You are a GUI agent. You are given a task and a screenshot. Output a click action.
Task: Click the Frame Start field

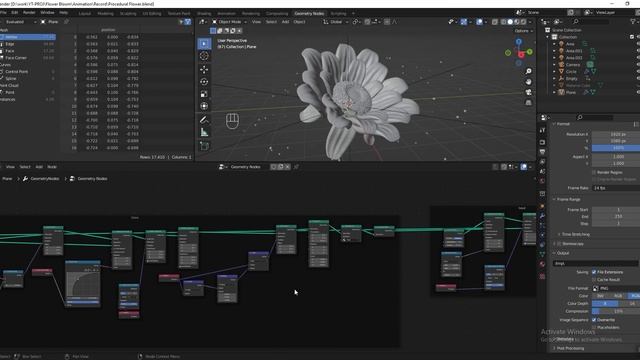616,210
